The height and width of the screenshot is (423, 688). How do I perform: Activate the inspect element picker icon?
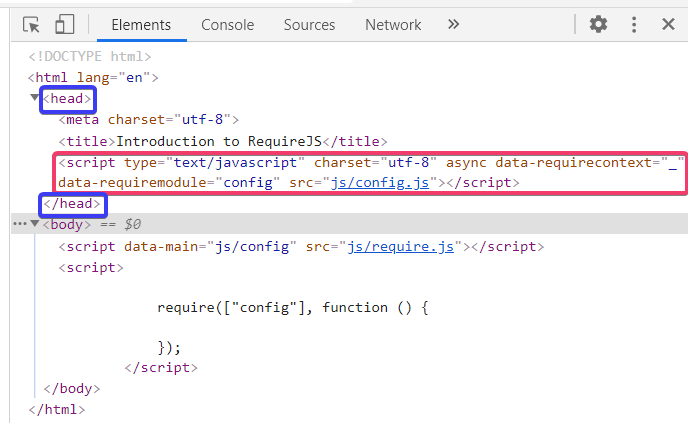pyautogui.click(x=31, y=25)
